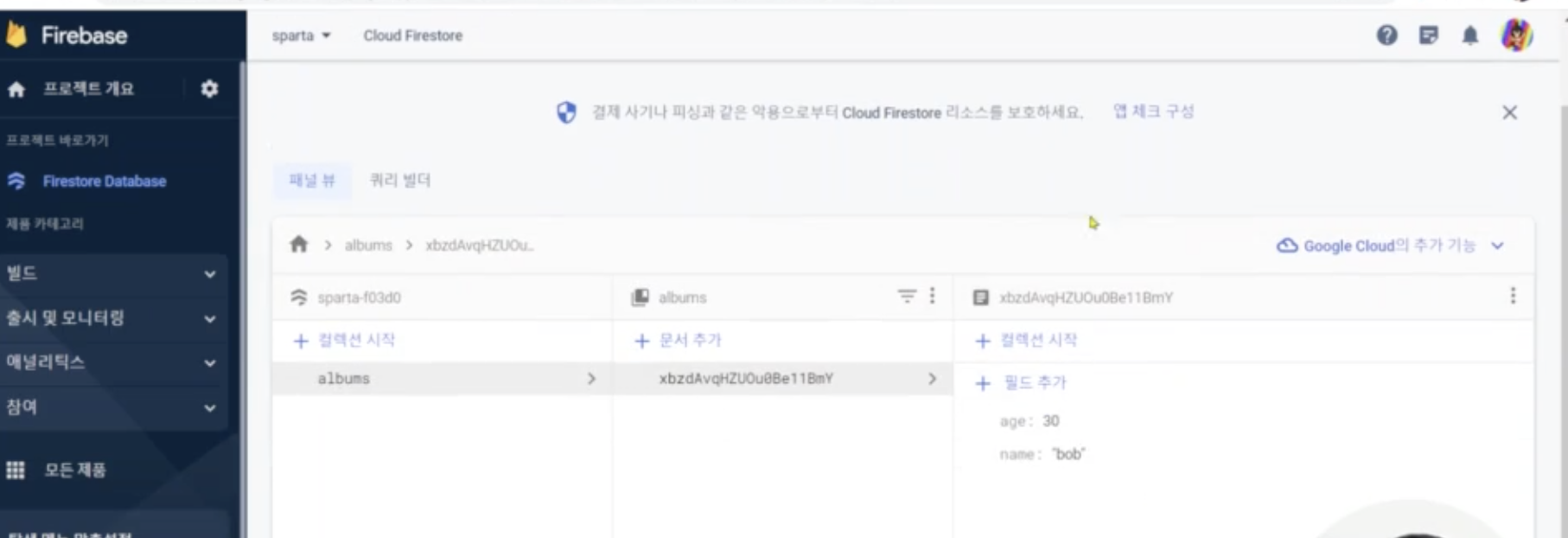
Task: Click the document ID header text
Action: coord(1087,298)
